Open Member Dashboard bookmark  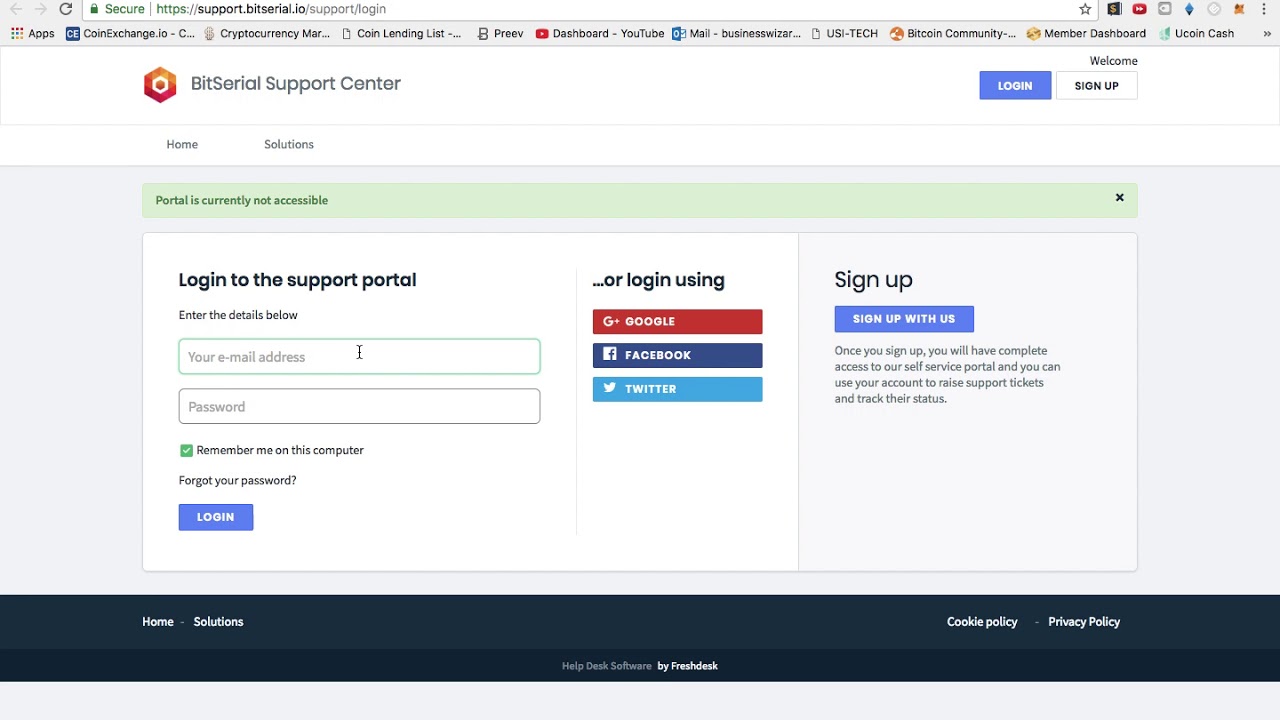[x=1086, y=33]
